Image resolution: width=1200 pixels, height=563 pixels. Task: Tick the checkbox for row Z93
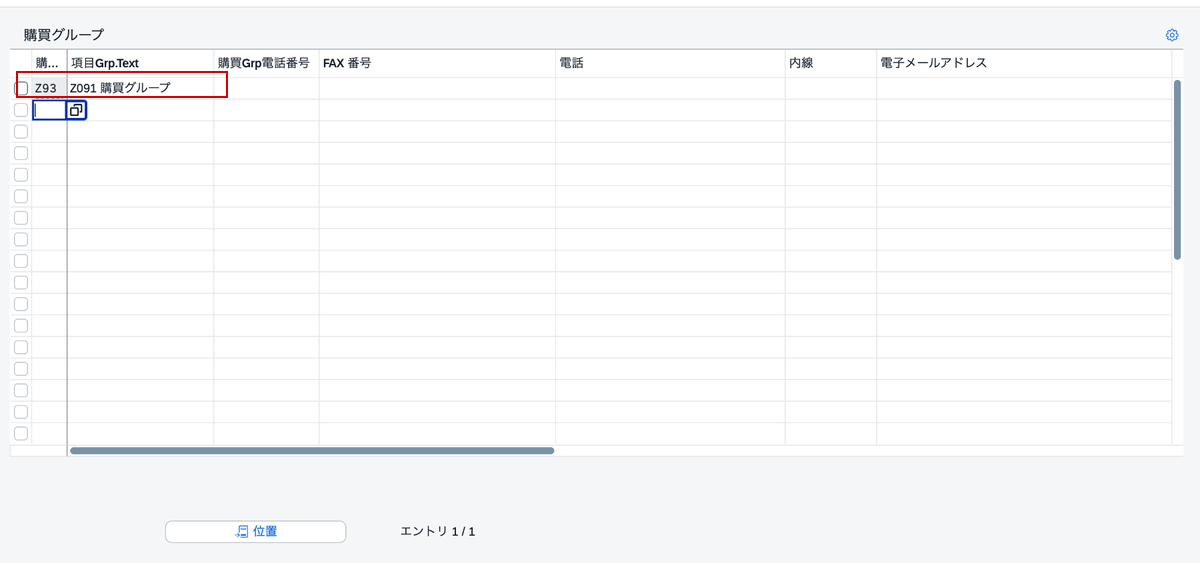pyautogui.click(x=21, y=88)
